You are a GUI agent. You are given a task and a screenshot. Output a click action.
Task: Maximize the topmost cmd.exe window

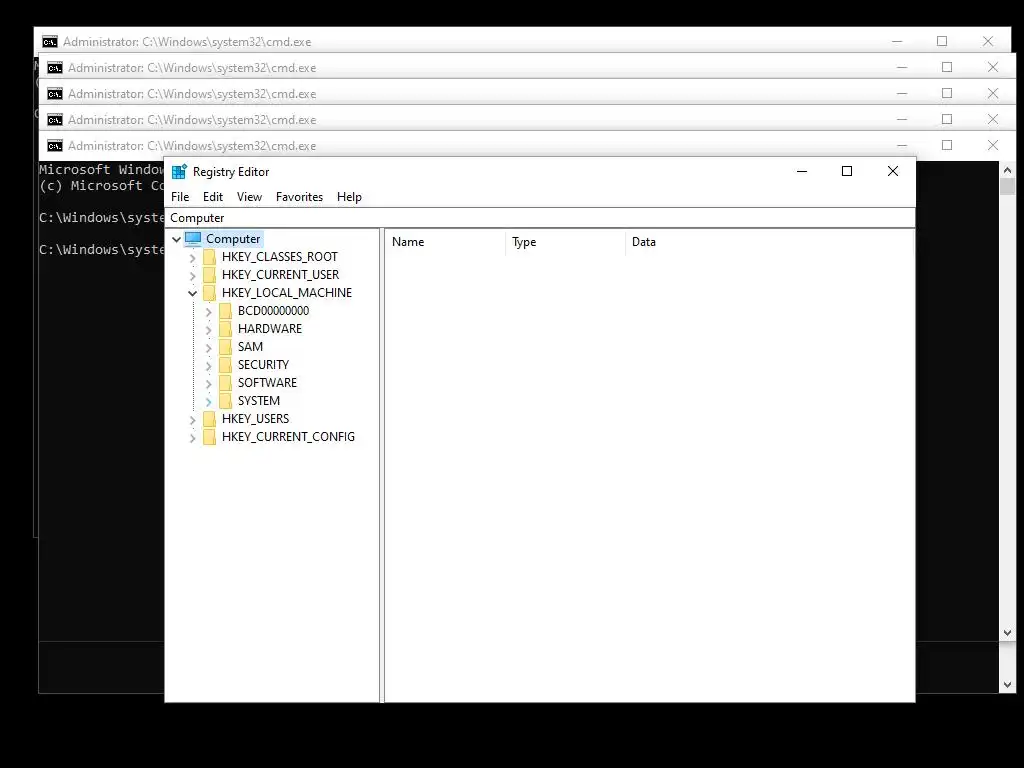click(942, 41)
